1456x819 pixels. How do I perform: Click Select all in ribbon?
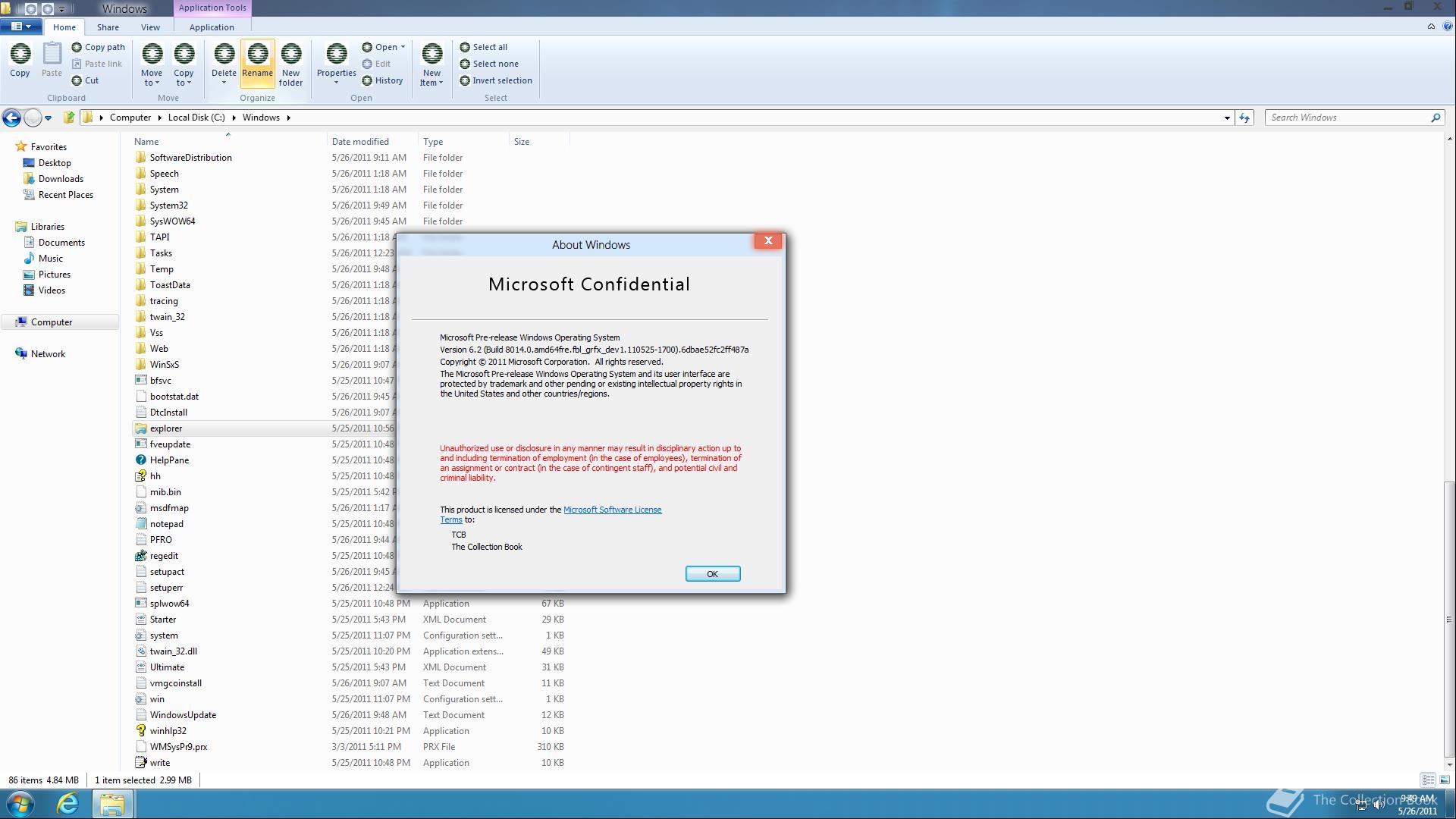[x=483, y=47]
